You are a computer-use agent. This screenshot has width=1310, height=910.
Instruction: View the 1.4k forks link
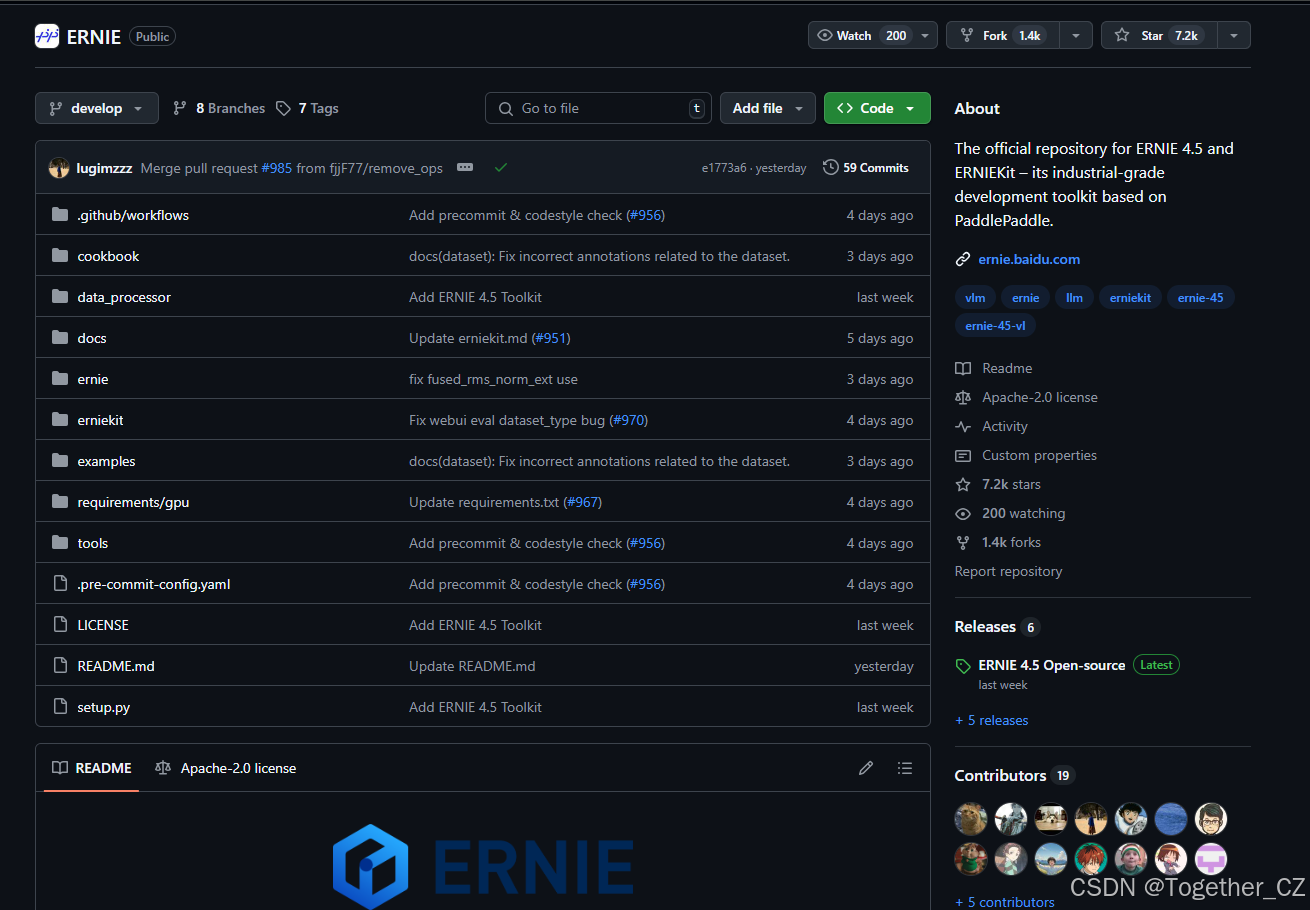1011,542
